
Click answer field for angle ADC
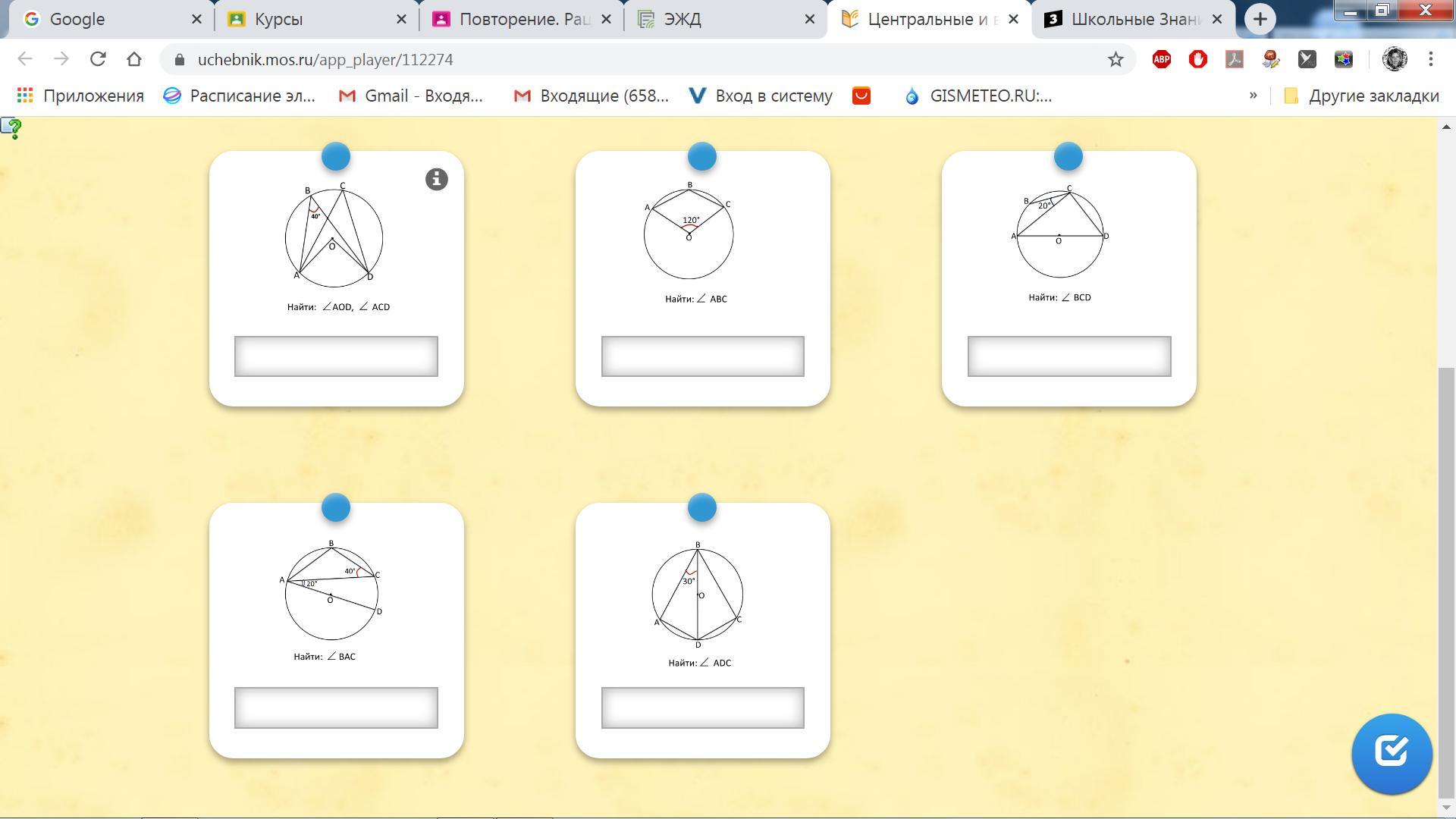pyautogui.click(x=702, y=708)
